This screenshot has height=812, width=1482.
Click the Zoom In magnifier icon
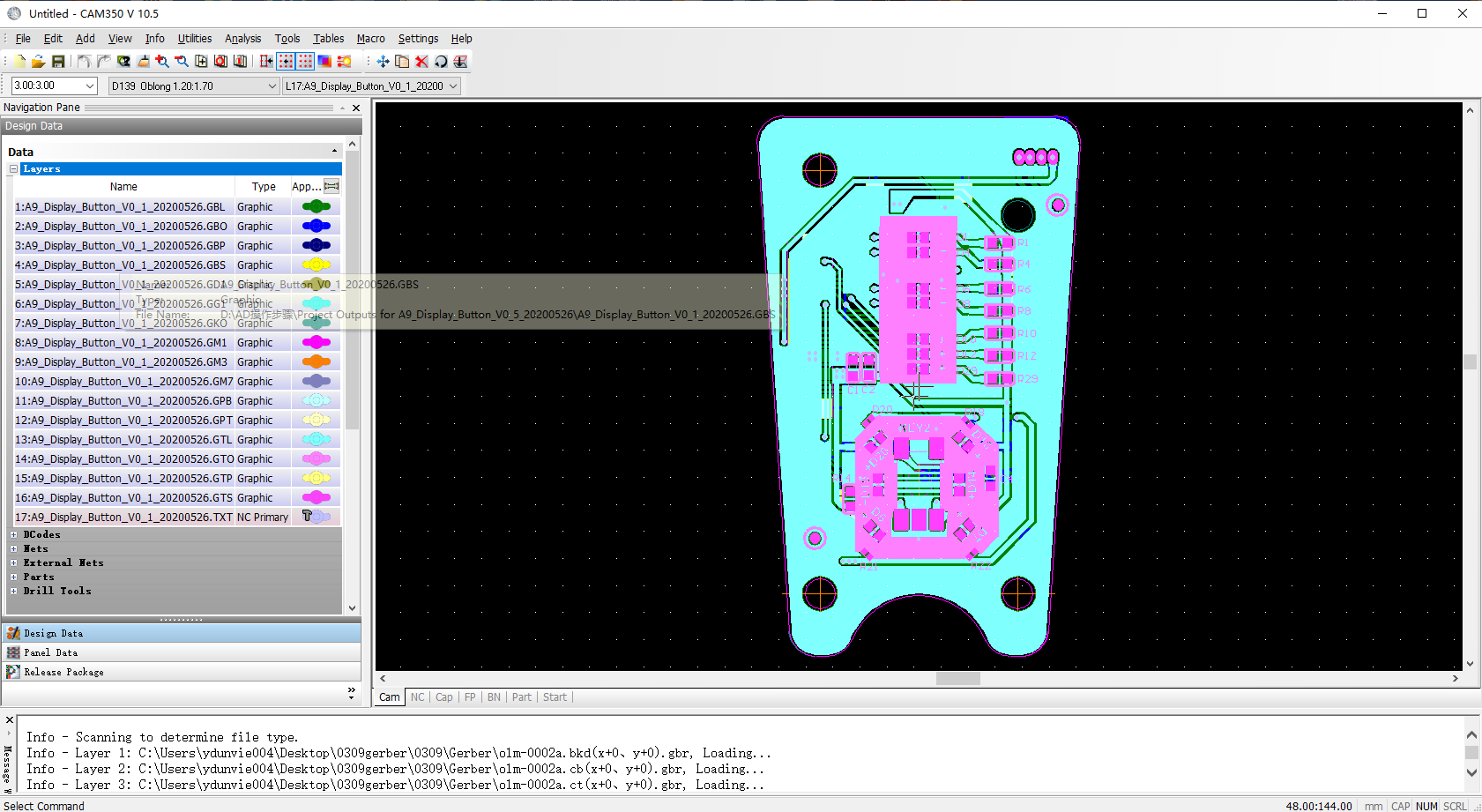tap(162, 61)
